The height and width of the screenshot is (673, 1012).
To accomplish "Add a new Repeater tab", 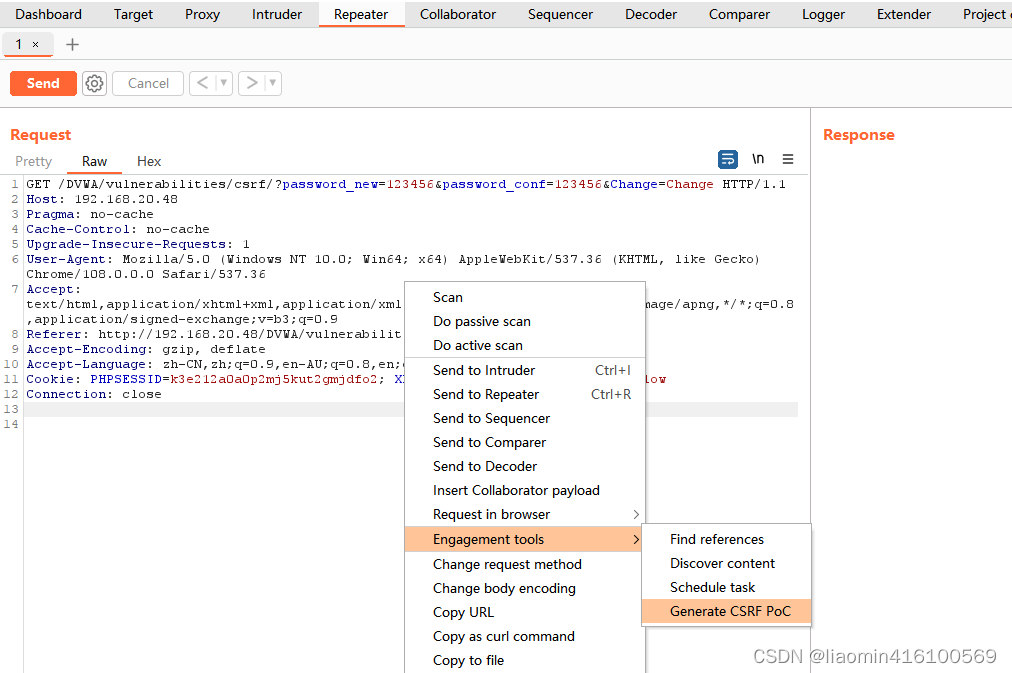I will pos(72,45).
